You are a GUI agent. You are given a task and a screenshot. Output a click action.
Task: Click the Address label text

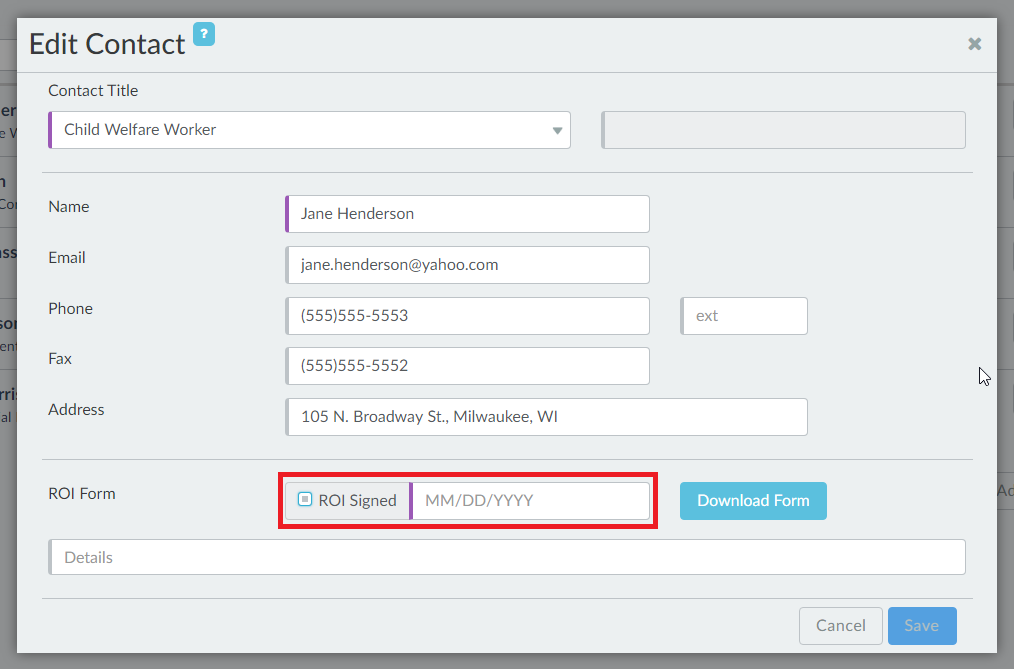point(76,410)
